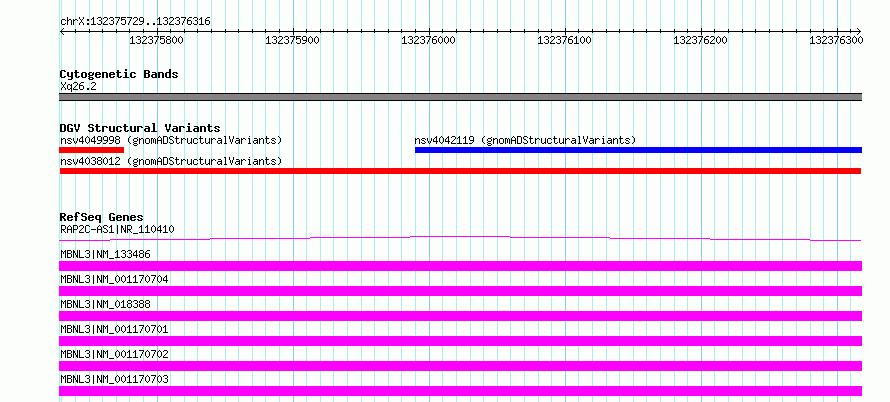The width and height of the screenshot is (890, 402).
Task: Click the magenta bar under MBNL3|NM_018388
Action: [460, 316]
